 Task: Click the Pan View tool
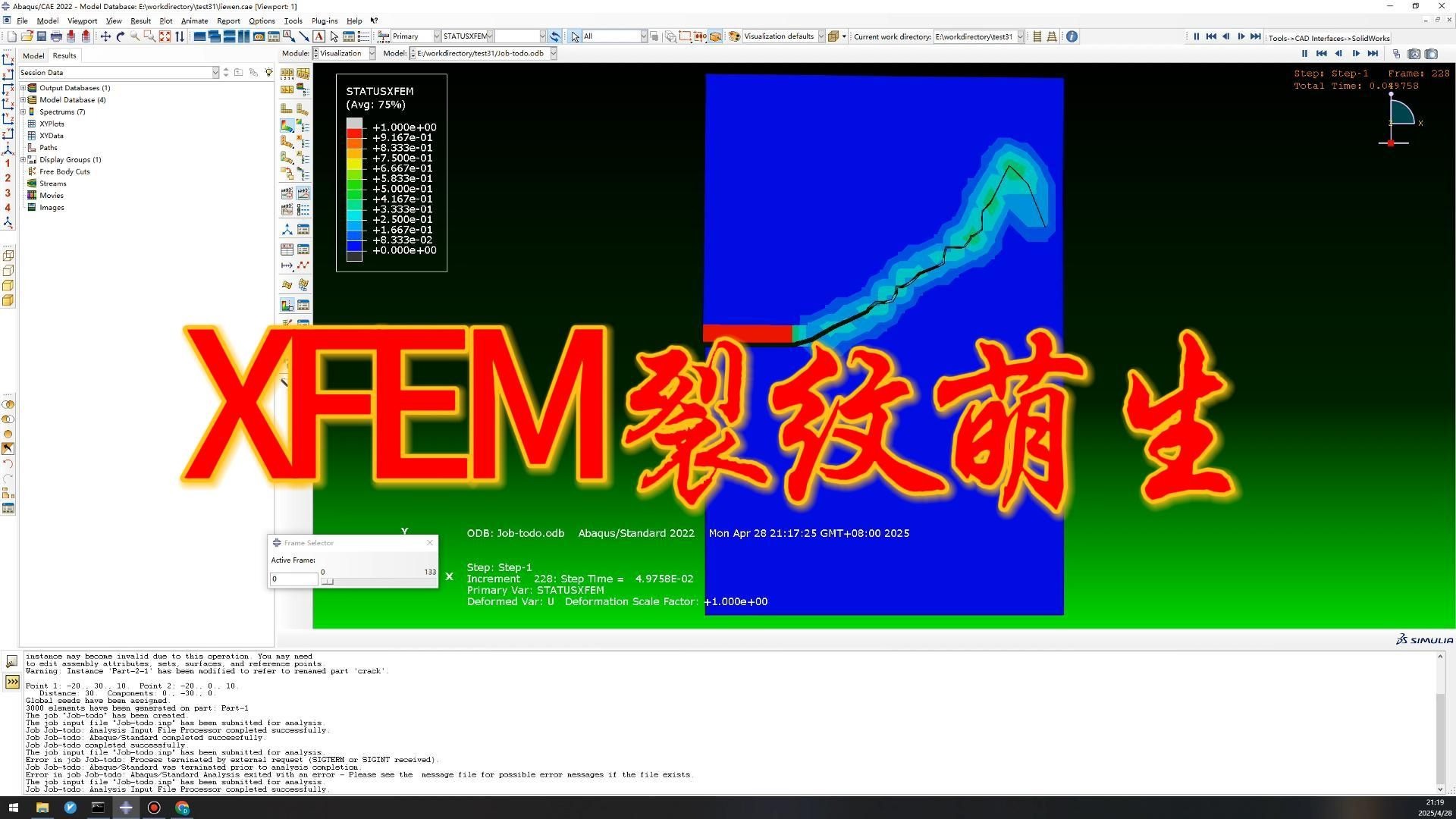tap(105, 36)
